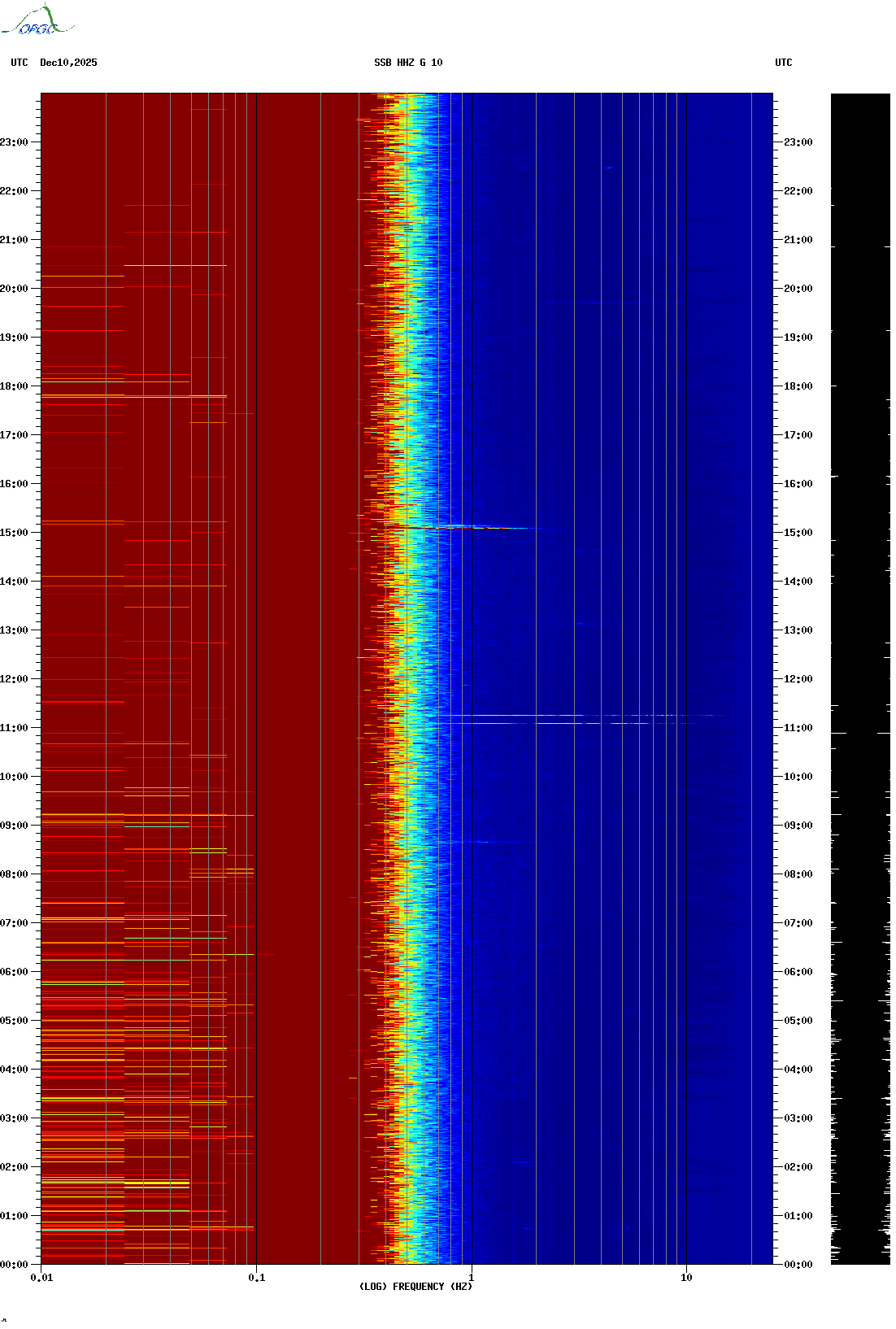Screen dimensions: 896x1329
Task: Click the Dec10,2025 date label
Action: point(68,63)
